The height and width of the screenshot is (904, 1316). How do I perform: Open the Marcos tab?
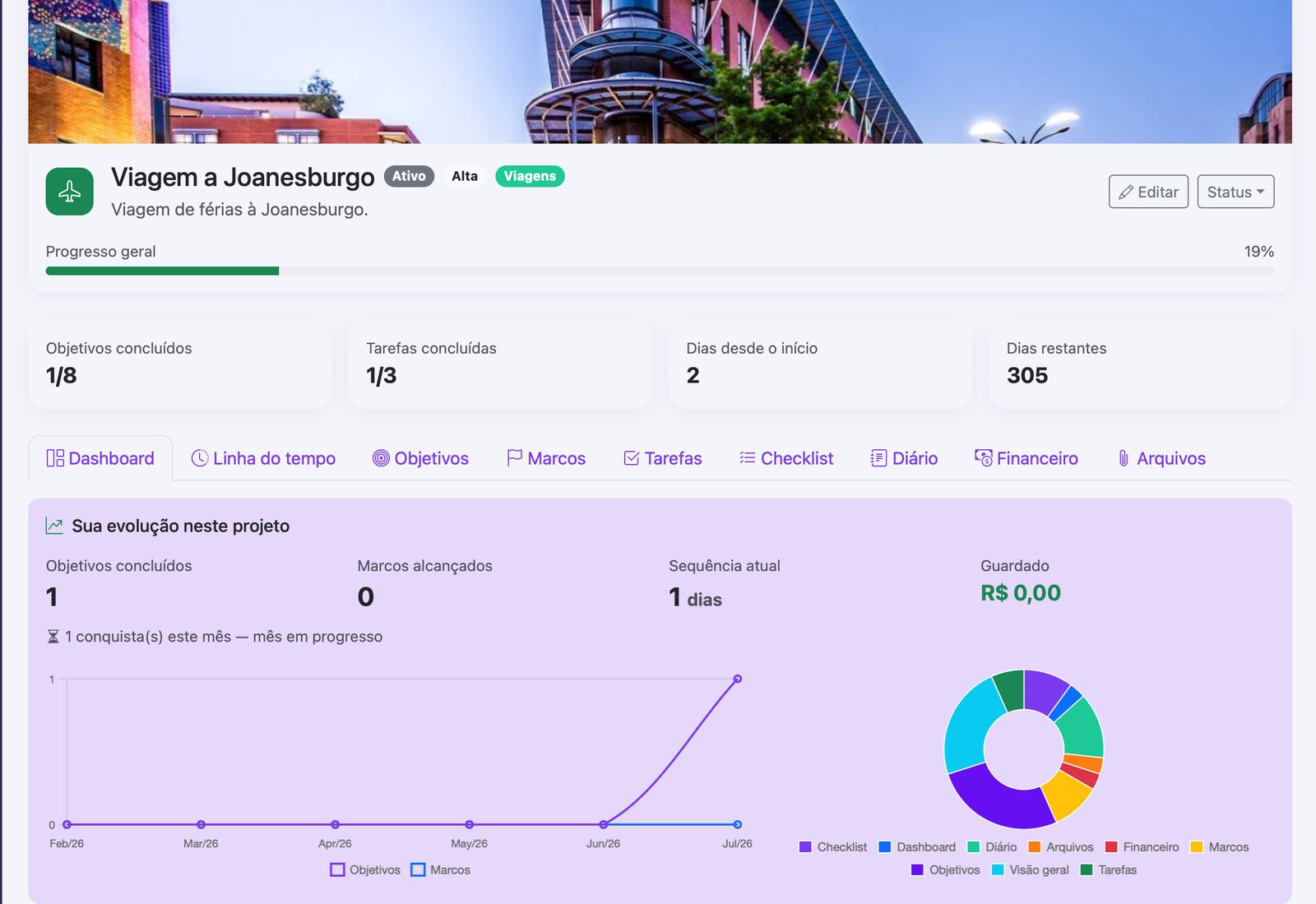[546, 458]
